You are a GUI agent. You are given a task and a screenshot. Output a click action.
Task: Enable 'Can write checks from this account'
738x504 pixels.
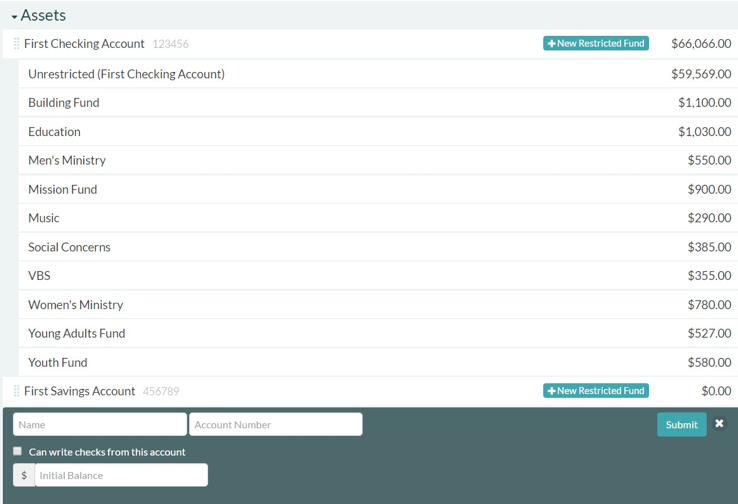click(18, 452)
